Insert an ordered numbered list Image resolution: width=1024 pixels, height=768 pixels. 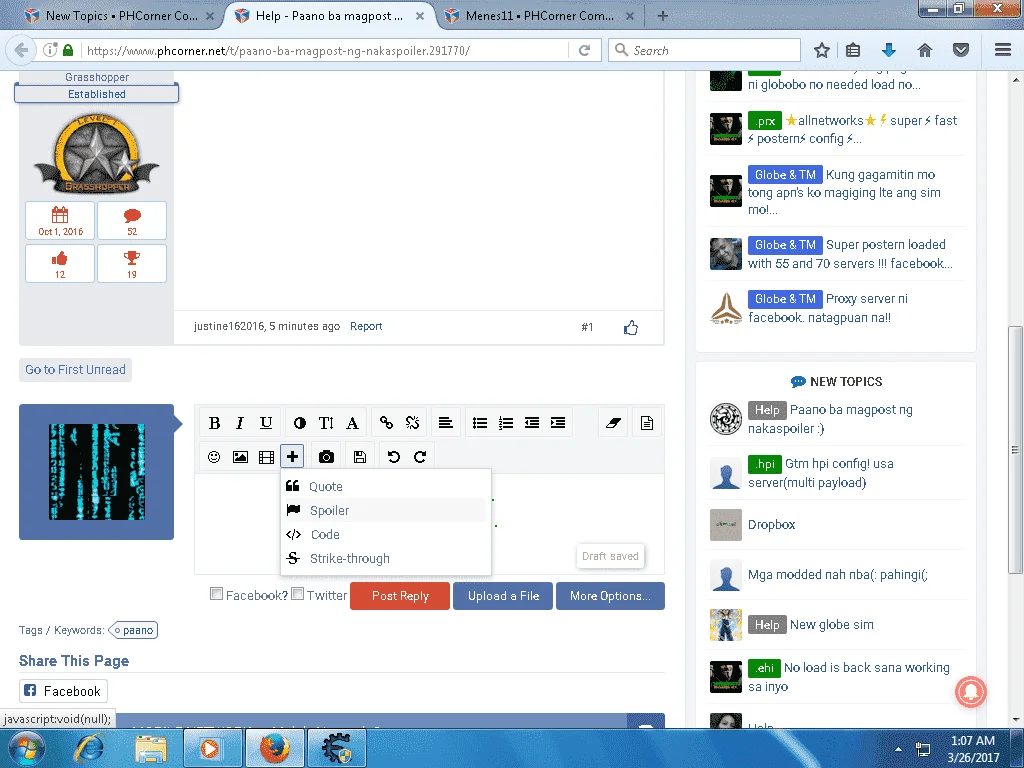coord(506,423)
